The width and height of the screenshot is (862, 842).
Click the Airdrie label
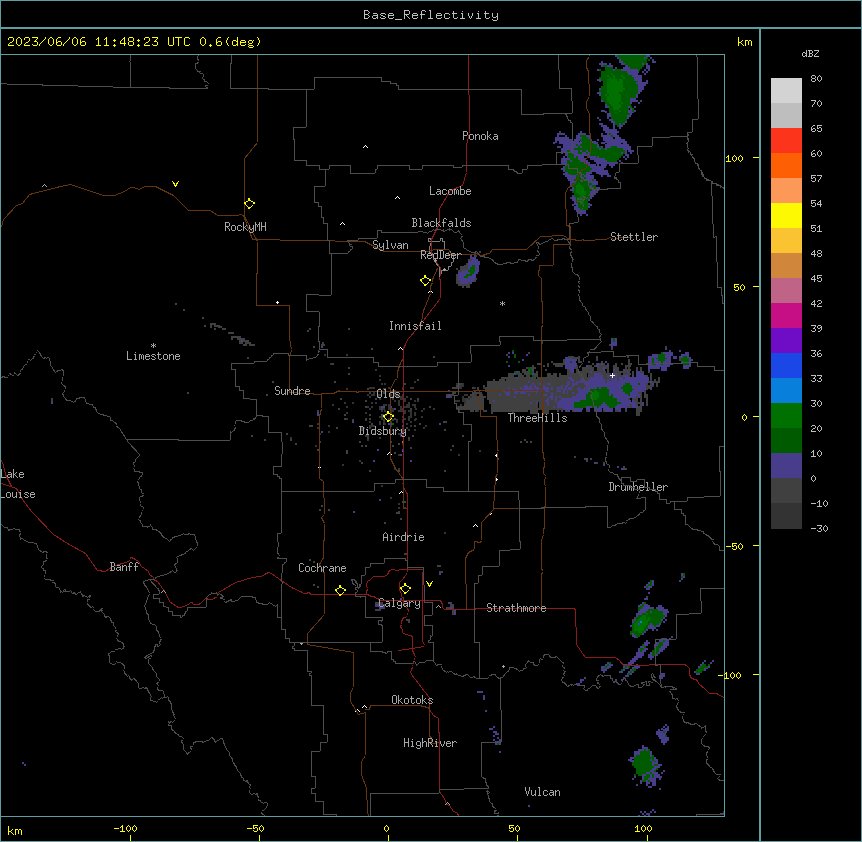pyautogui.click(x=403, y=537)
